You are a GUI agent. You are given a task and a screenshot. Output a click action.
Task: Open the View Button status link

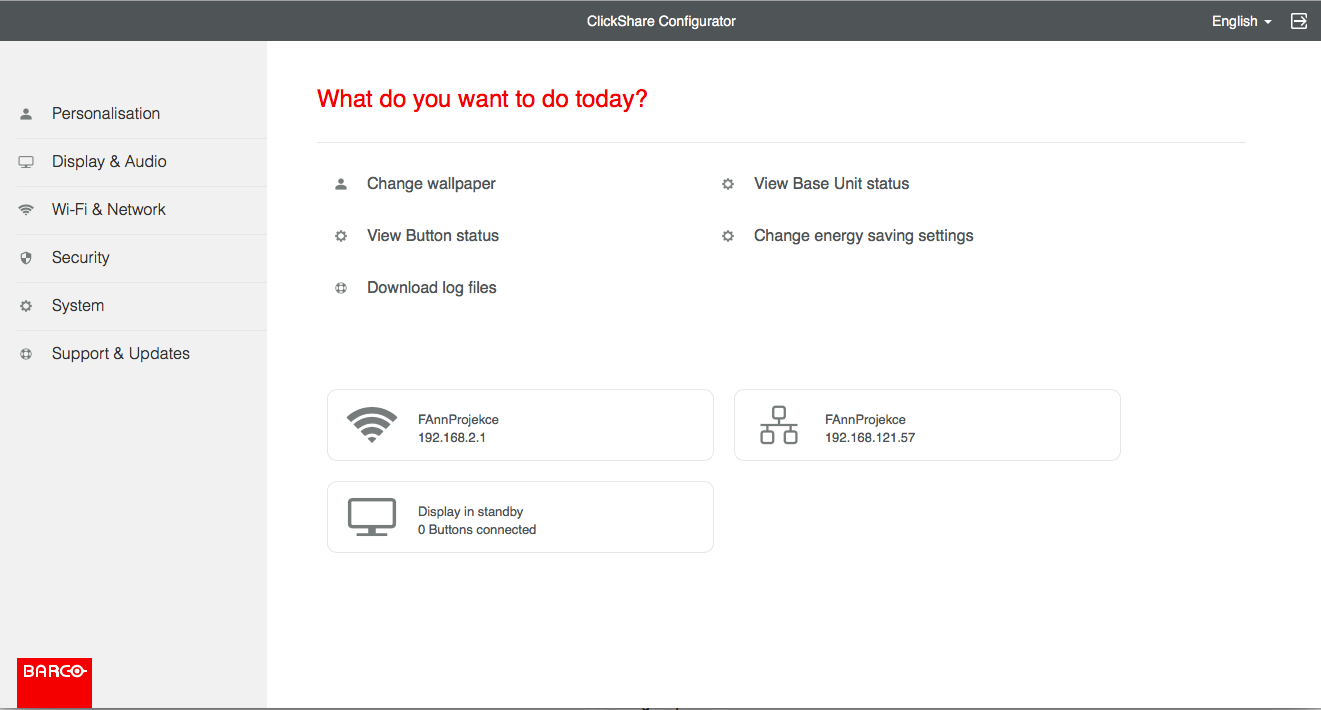click(432, 236)
